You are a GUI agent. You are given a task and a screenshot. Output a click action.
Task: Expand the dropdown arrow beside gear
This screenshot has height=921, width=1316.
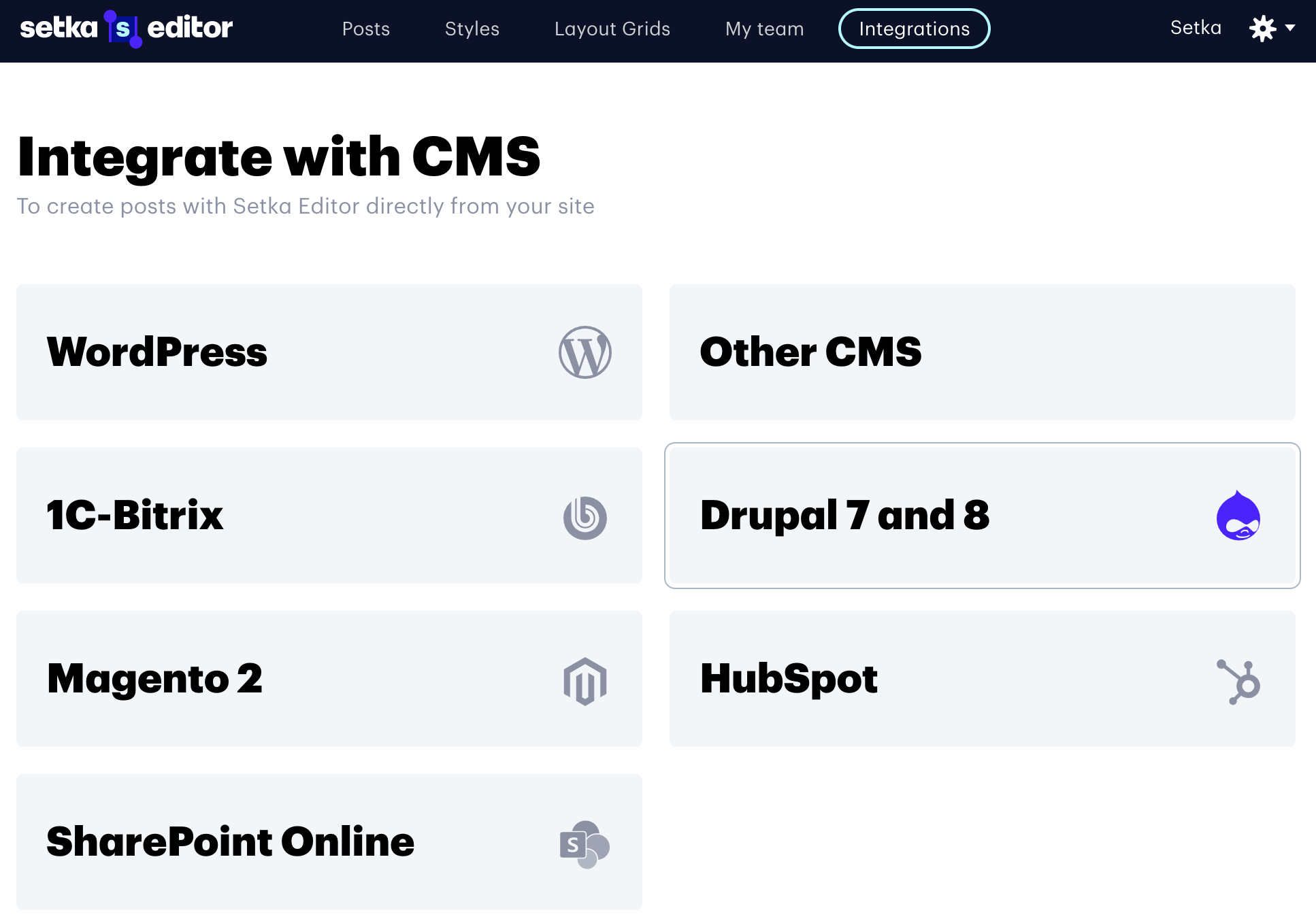pyautogui.click(x=1290, y=29)
